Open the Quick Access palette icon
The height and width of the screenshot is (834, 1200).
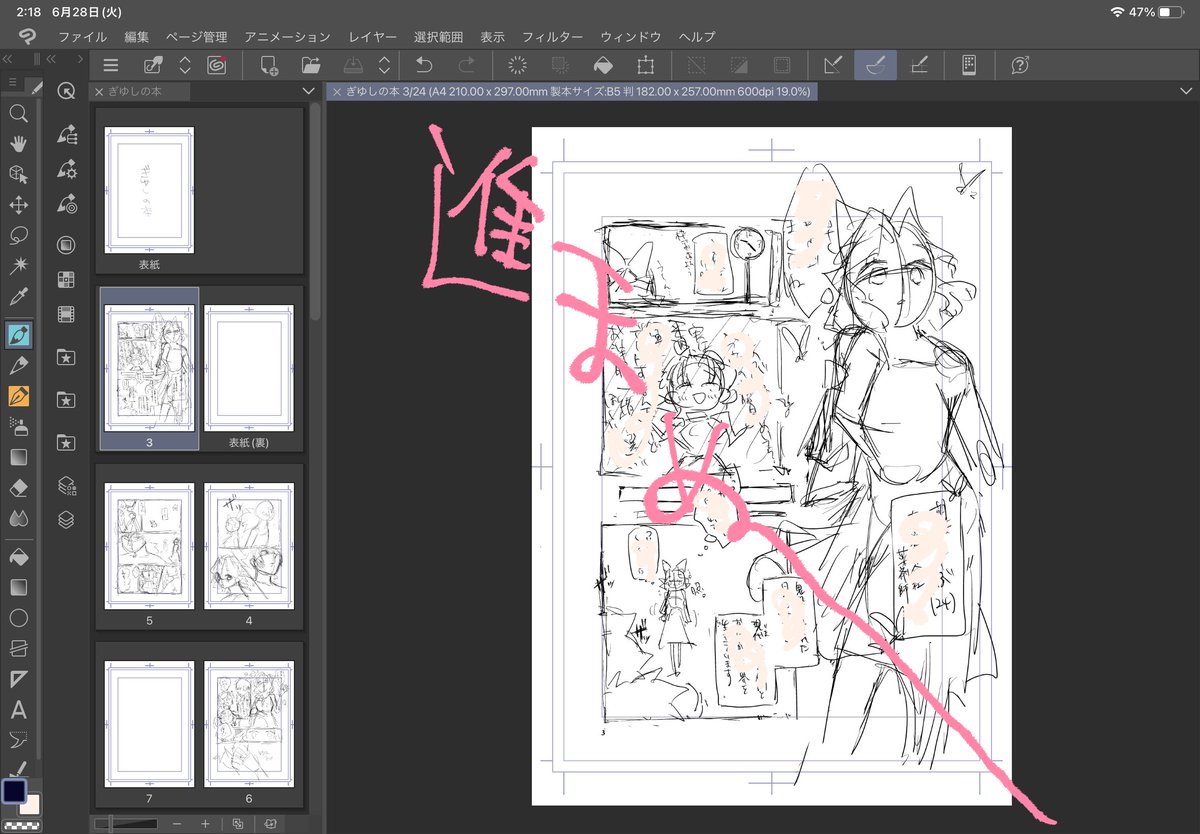click(x=66, y=91)
